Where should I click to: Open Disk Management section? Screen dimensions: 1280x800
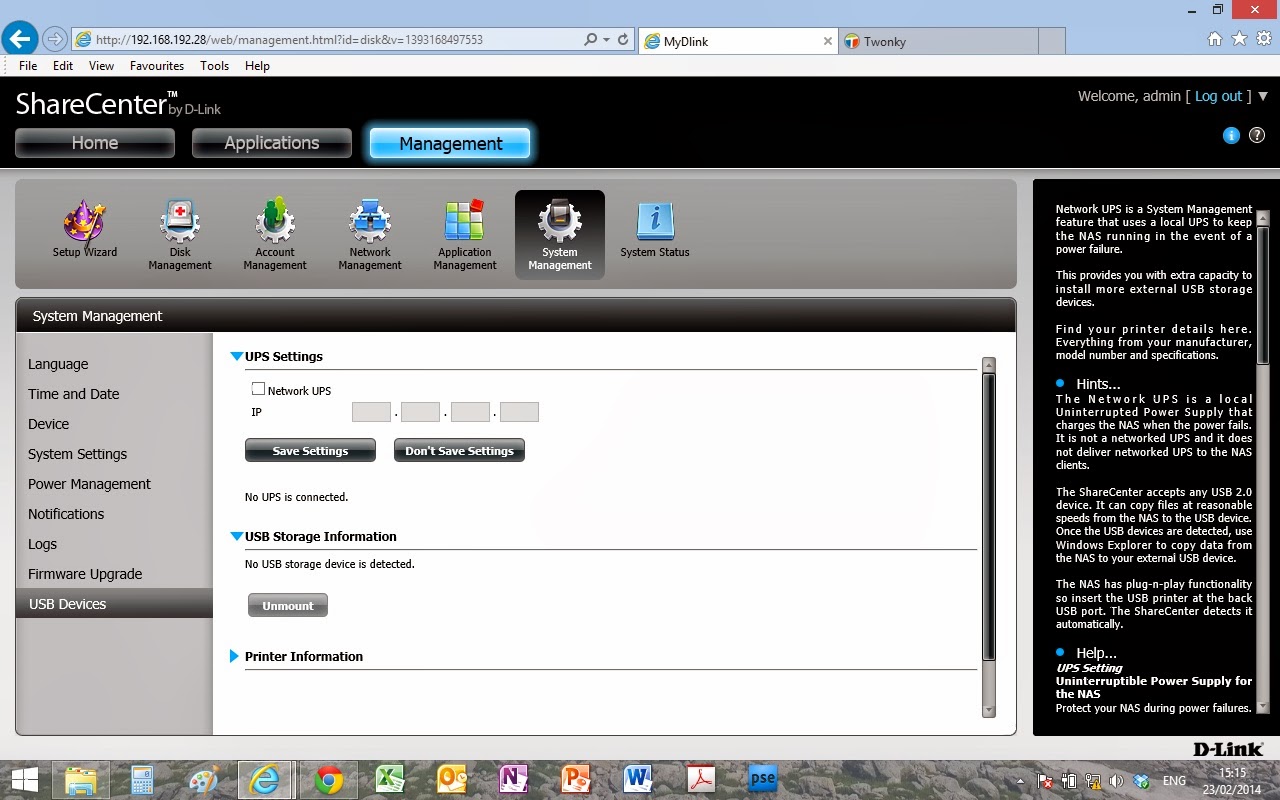pos(180,235)
